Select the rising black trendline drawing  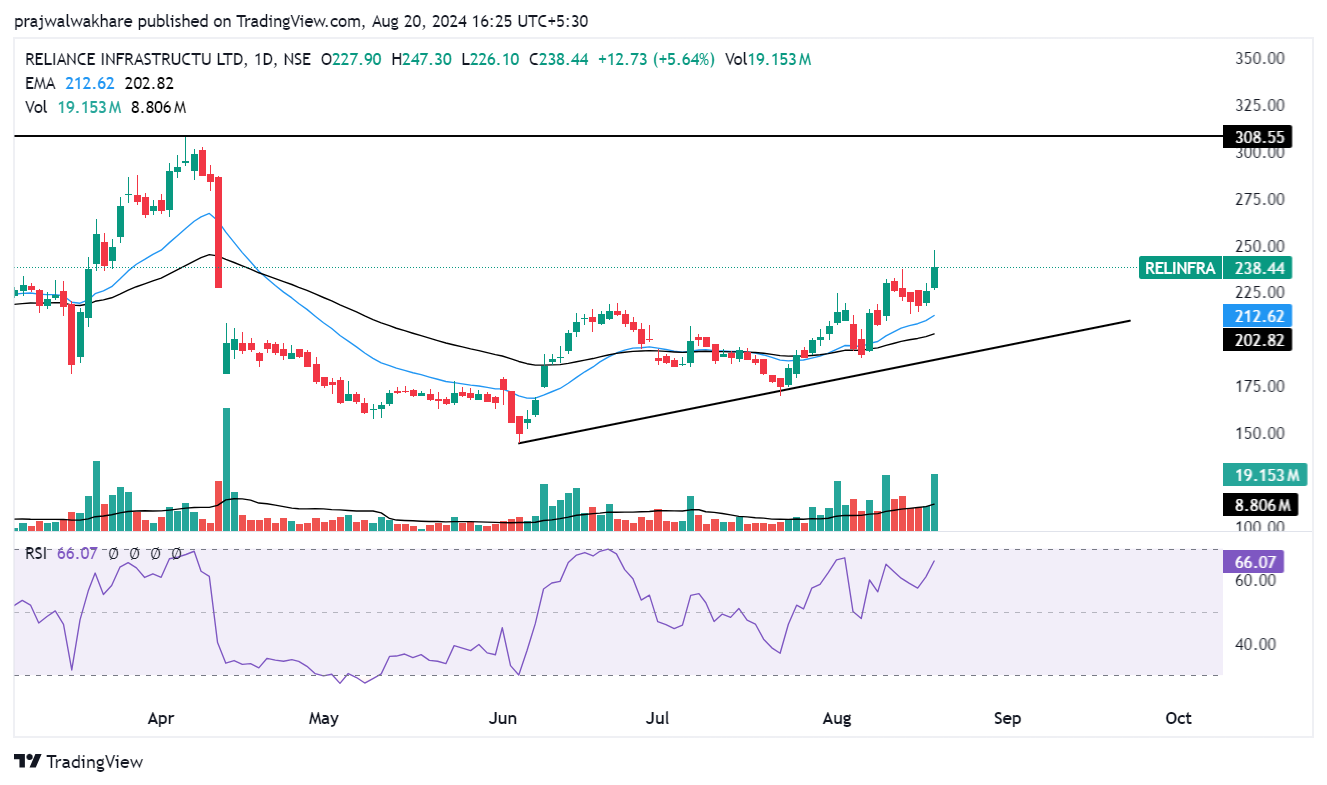point(825,381)
